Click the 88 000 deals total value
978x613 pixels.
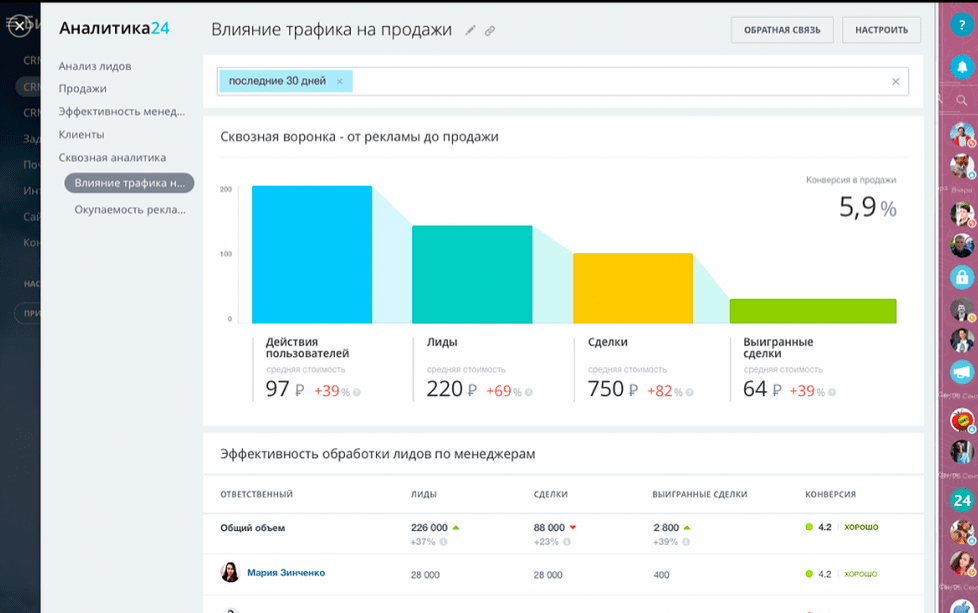point(549,528)
